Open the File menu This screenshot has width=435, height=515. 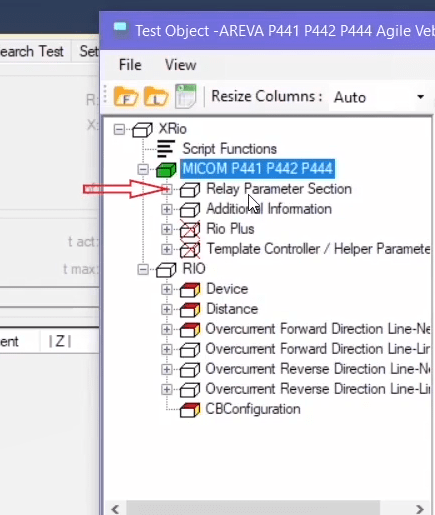[130, 65]
